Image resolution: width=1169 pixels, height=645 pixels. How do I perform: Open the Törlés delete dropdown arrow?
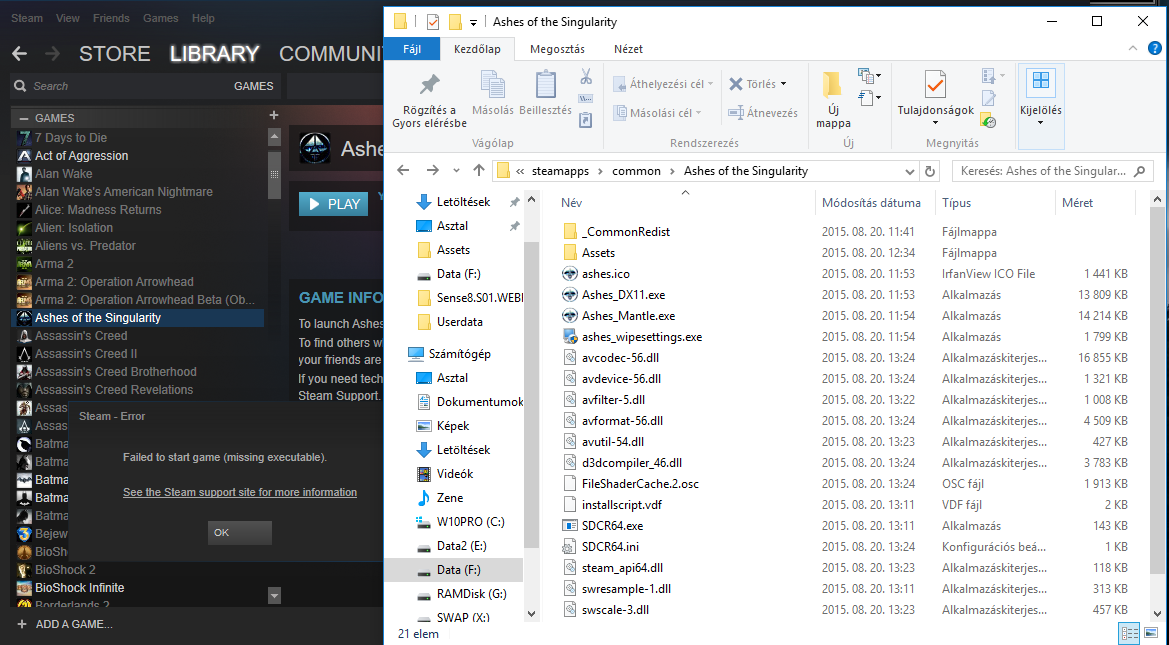(783, 84)
